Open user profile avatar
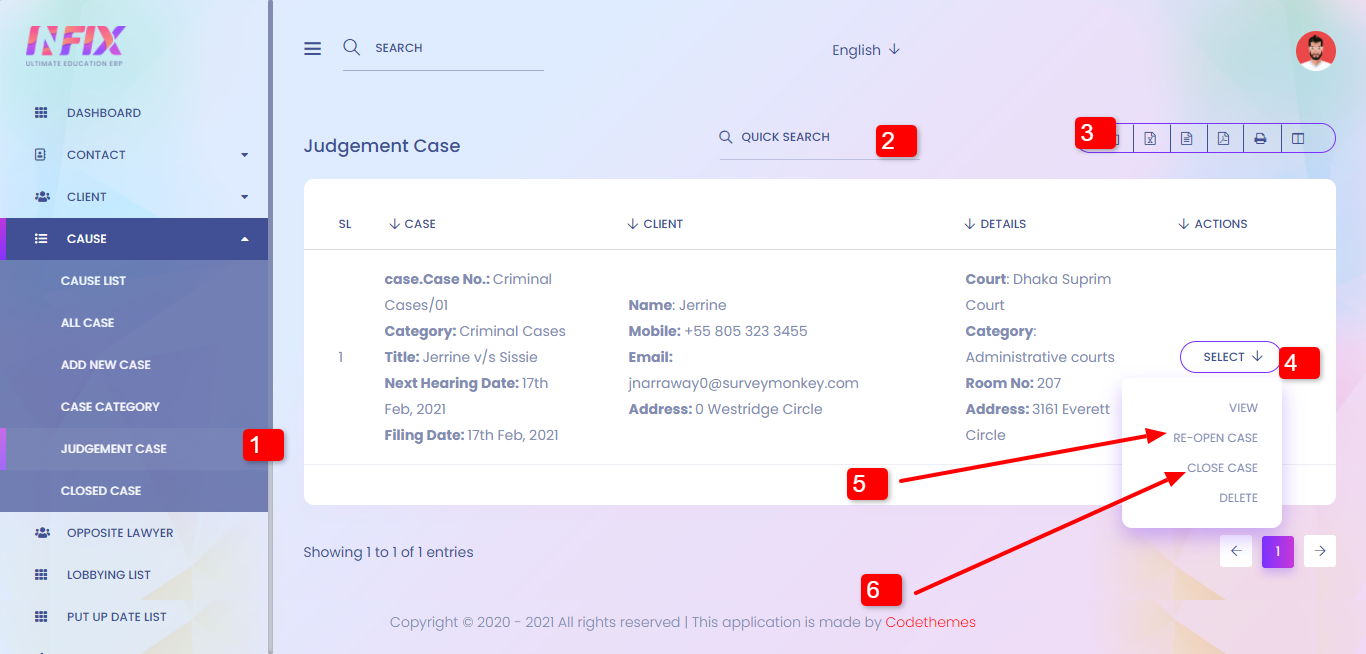This screenshot has width=1366, height=654. 1315,51
